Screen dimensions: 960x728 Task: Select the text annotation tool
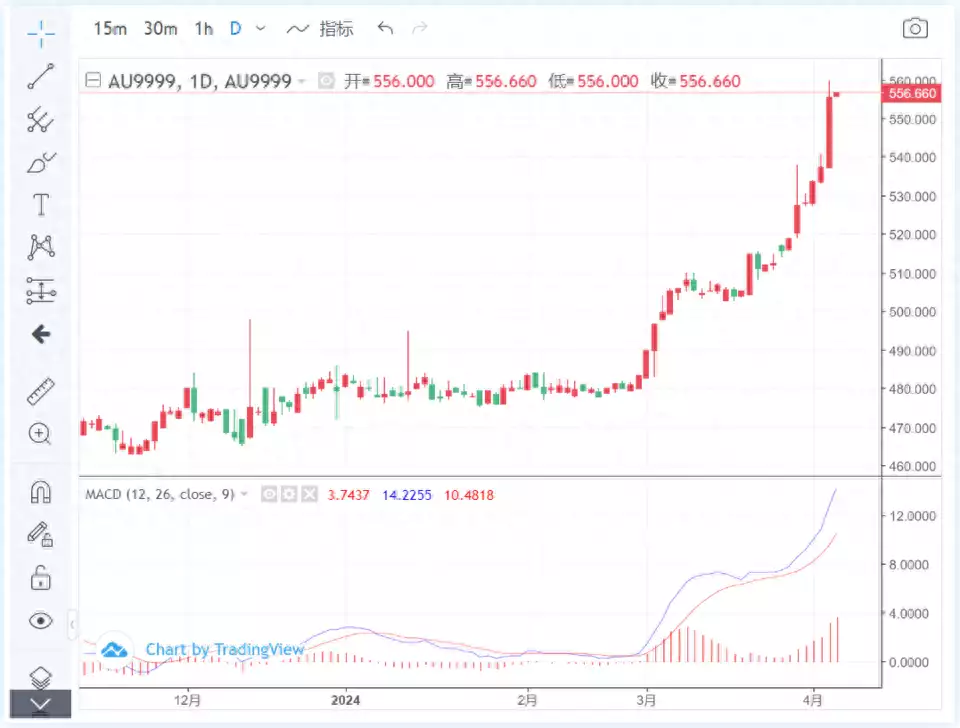coord(41,205)
